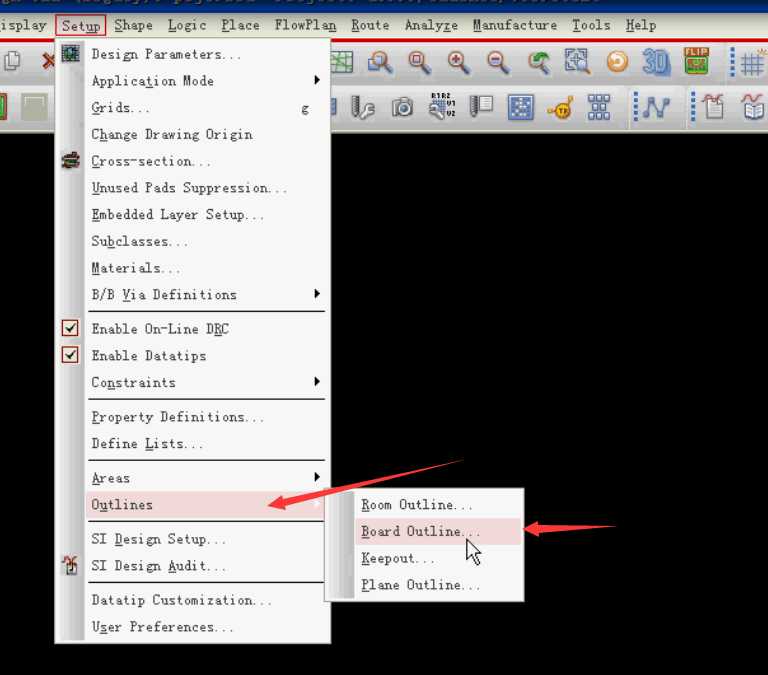Viewport: 768px width, 675px height.
Task: Expand the Areas submenu
Action: [x=206, y=478]
